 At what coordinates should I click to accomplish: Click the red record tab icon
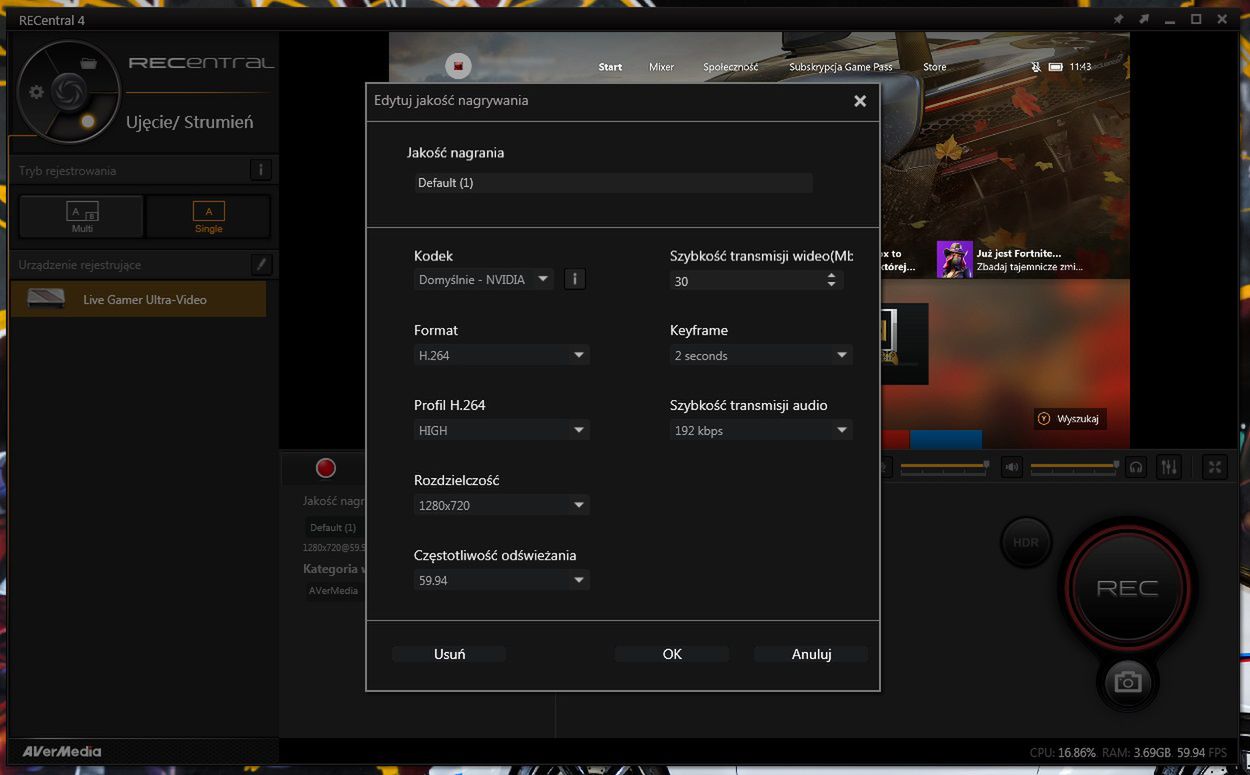[326, 468]
